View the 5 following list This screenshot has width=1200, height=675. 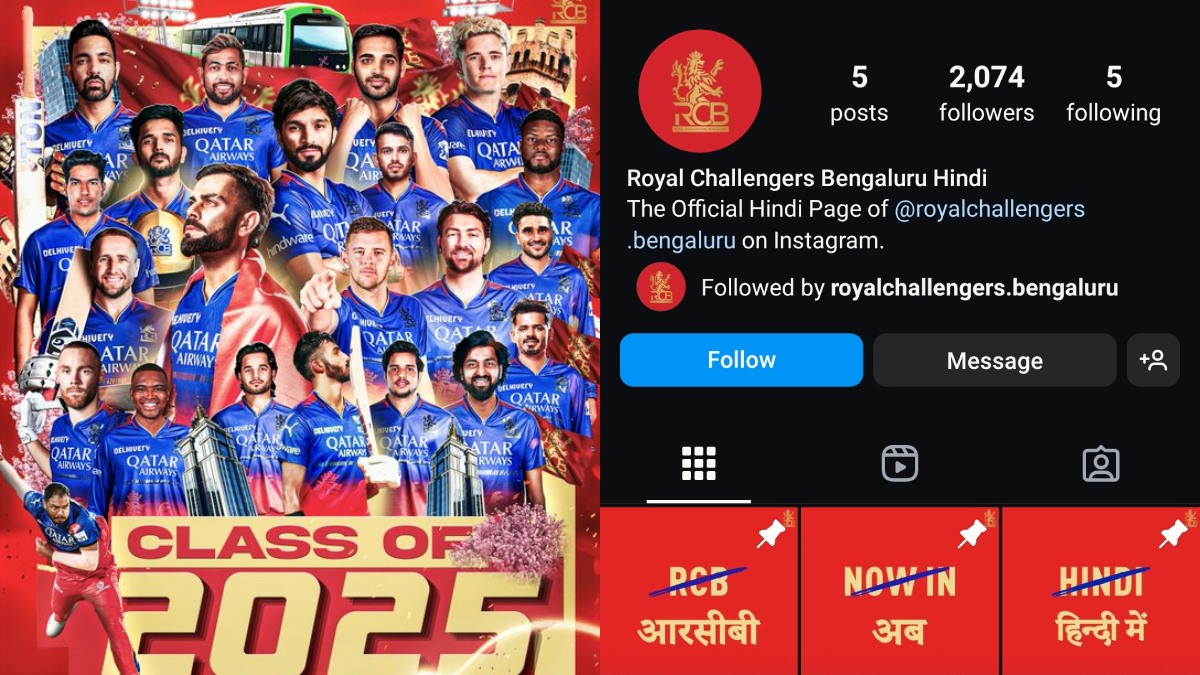pos(1113,94)
